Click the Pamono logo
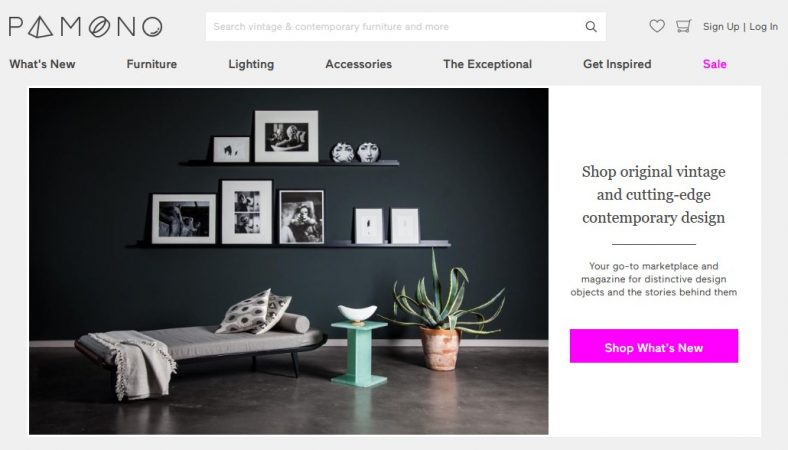 [86, 27]
